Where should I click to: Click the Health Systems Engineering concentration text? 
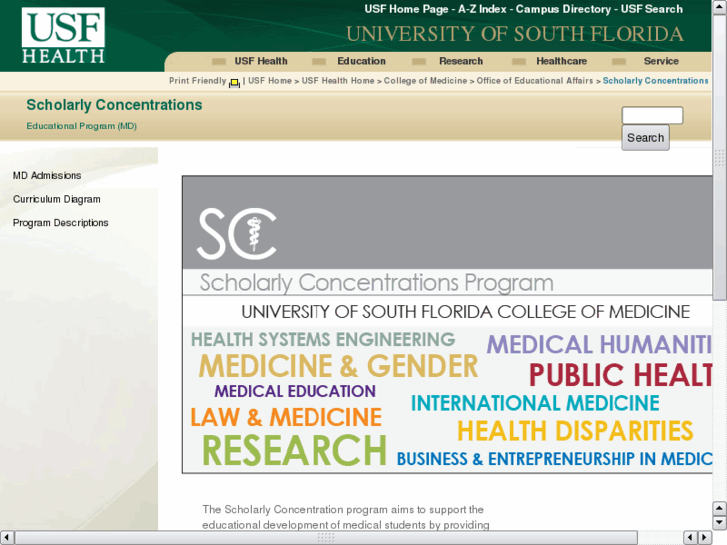pyautogui.click(x=323, y=340)
